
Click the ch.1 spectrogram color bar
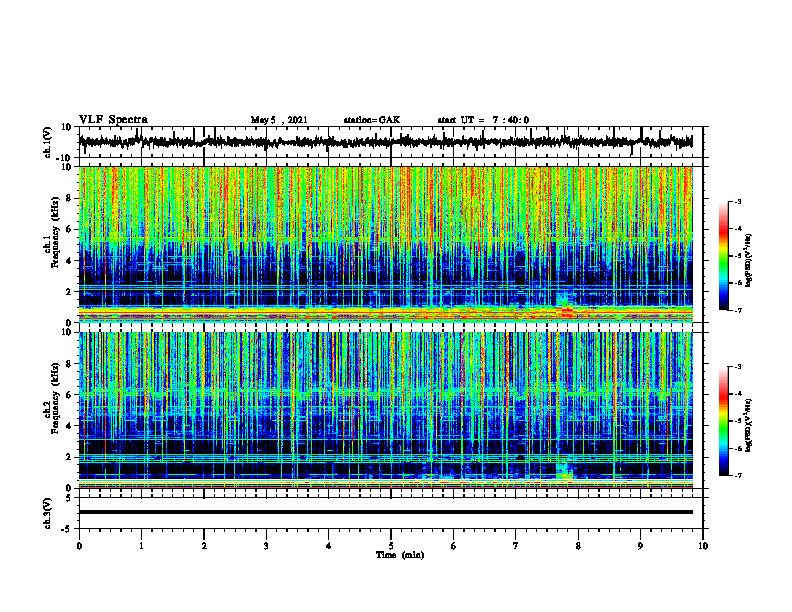tap(723, 256)
